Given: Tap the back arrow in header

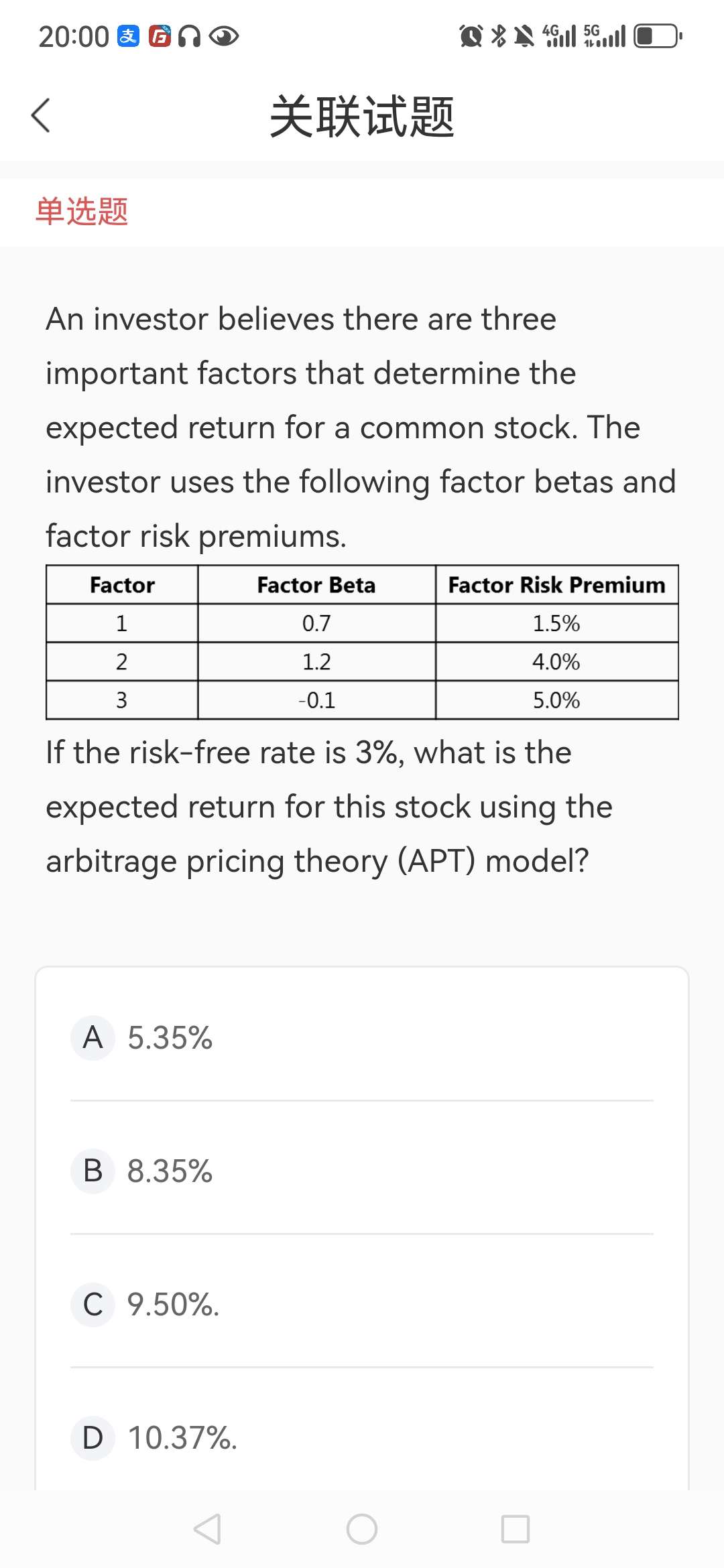Looking at the screenshot, I should point(41,115).
